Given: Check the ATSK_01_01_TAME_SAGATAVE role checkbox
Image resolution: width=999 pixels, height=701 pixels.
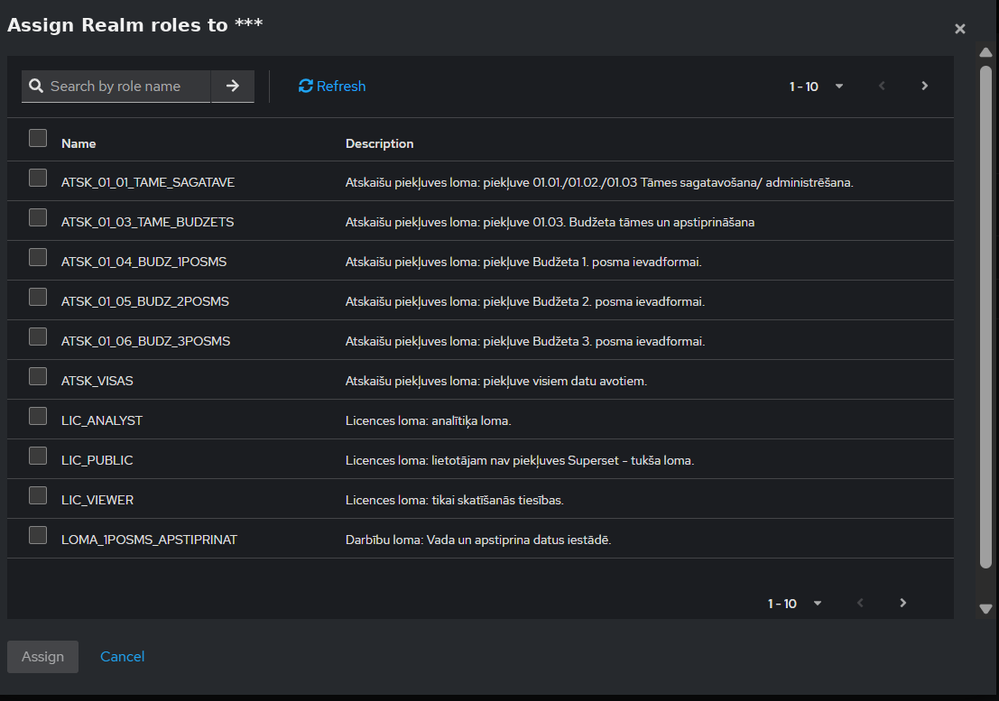Looking at the screenshot, I should coord(38,178).
